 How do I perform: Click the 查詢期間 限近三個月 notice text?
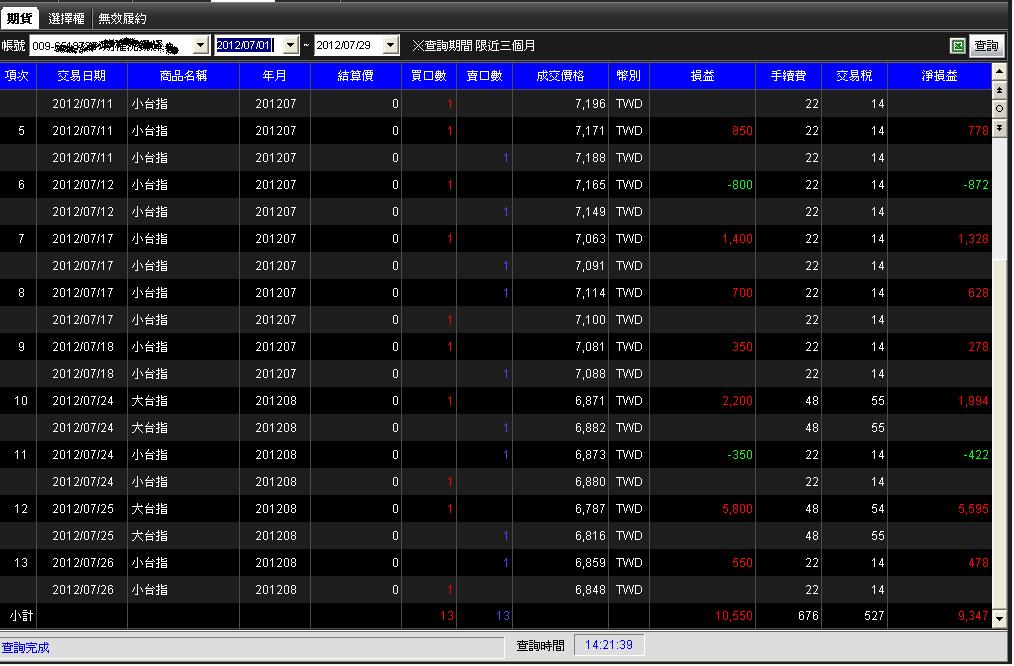tap(474, 46)
